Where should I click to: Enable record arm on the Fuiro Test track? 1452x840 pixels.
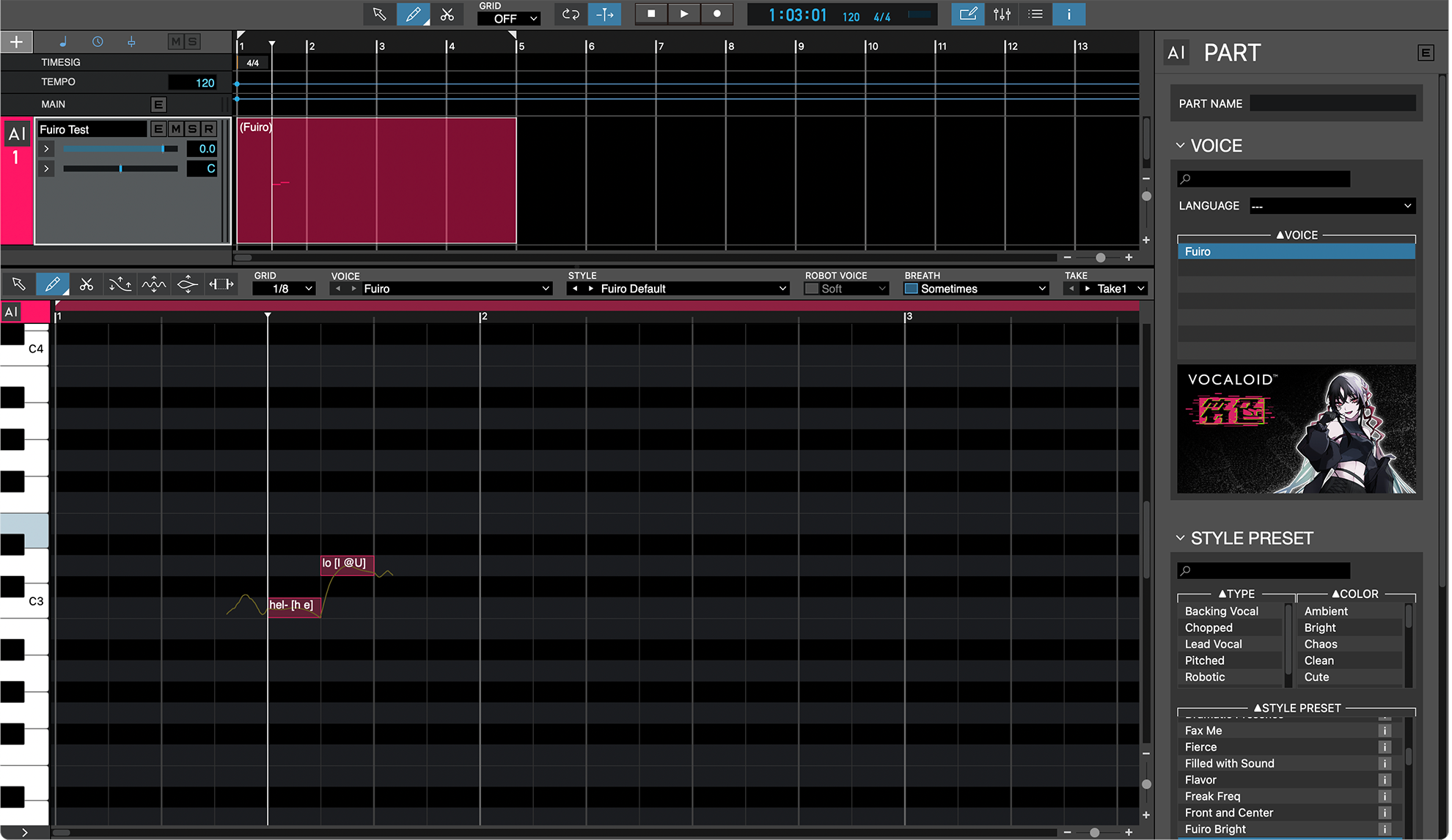(x=208, y=128)
